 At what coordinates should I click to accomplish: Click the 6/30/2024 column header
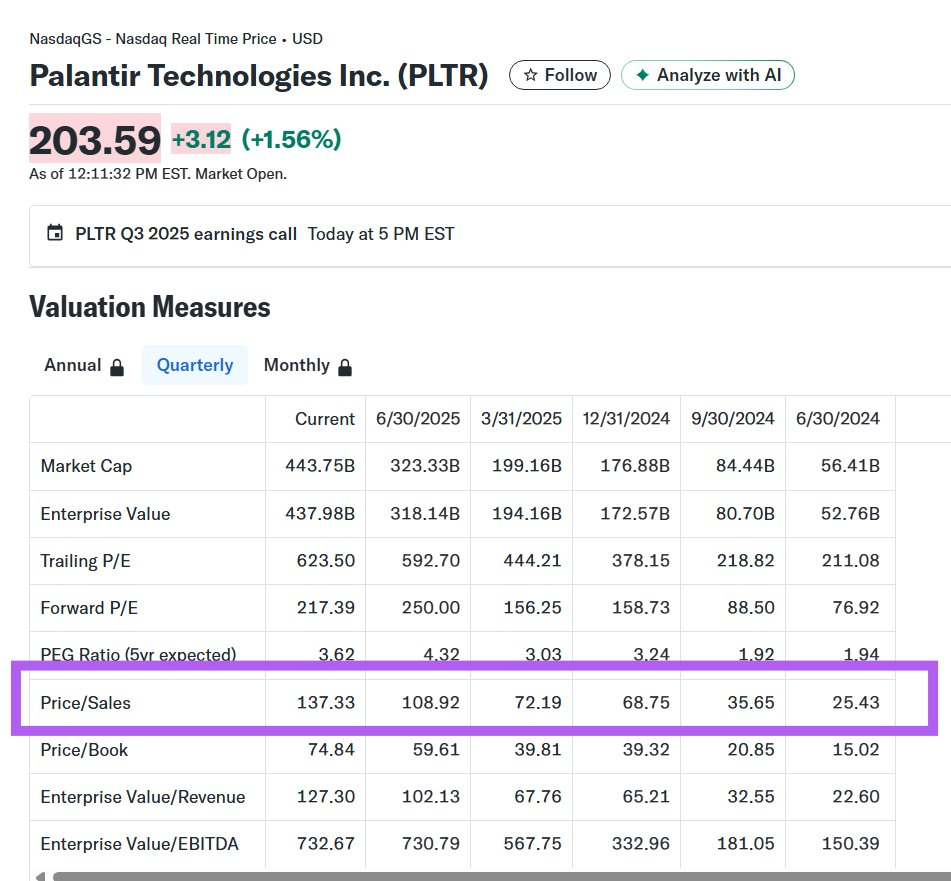coord(838,419)
